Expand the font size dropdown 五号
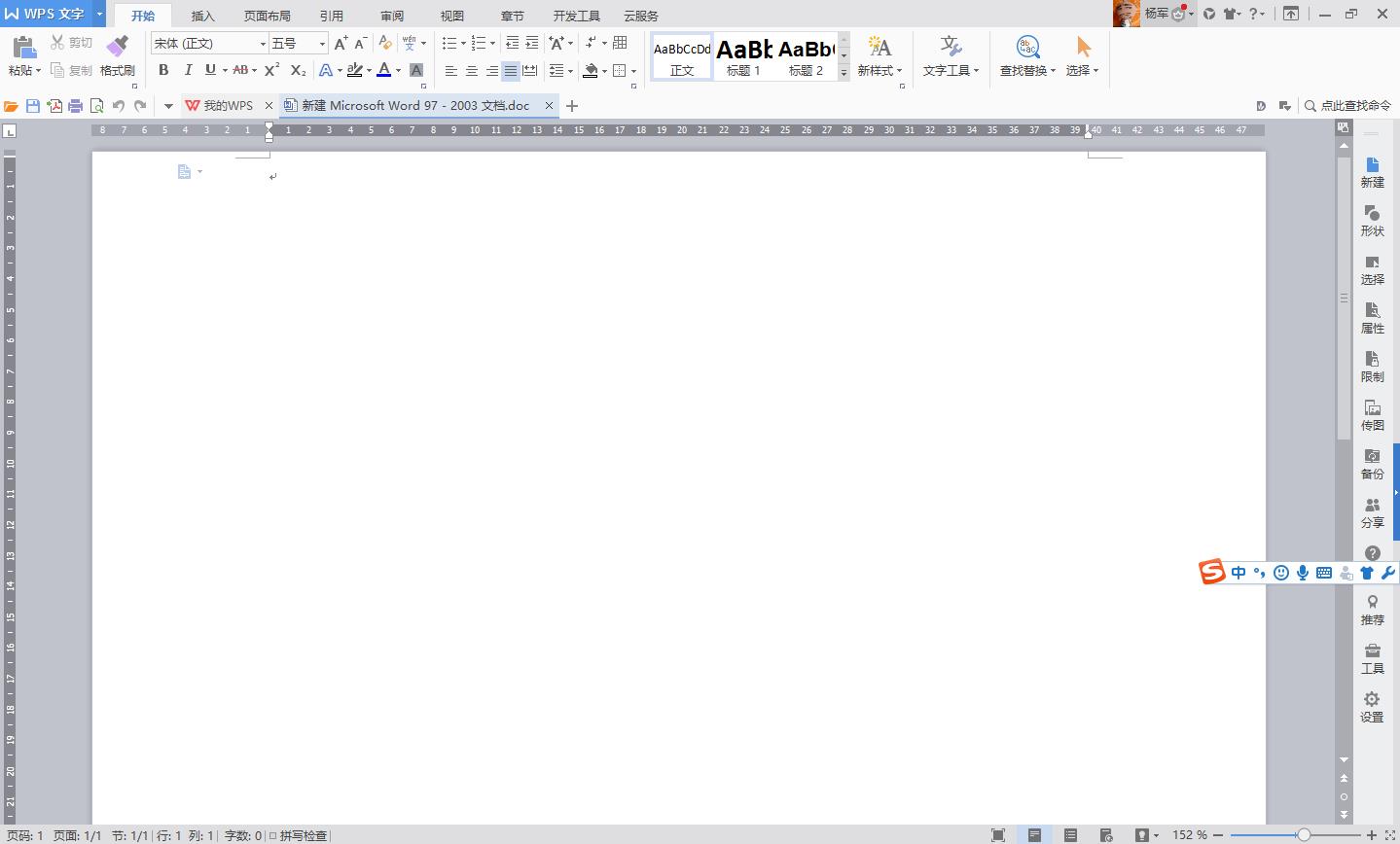 (322, 44)
